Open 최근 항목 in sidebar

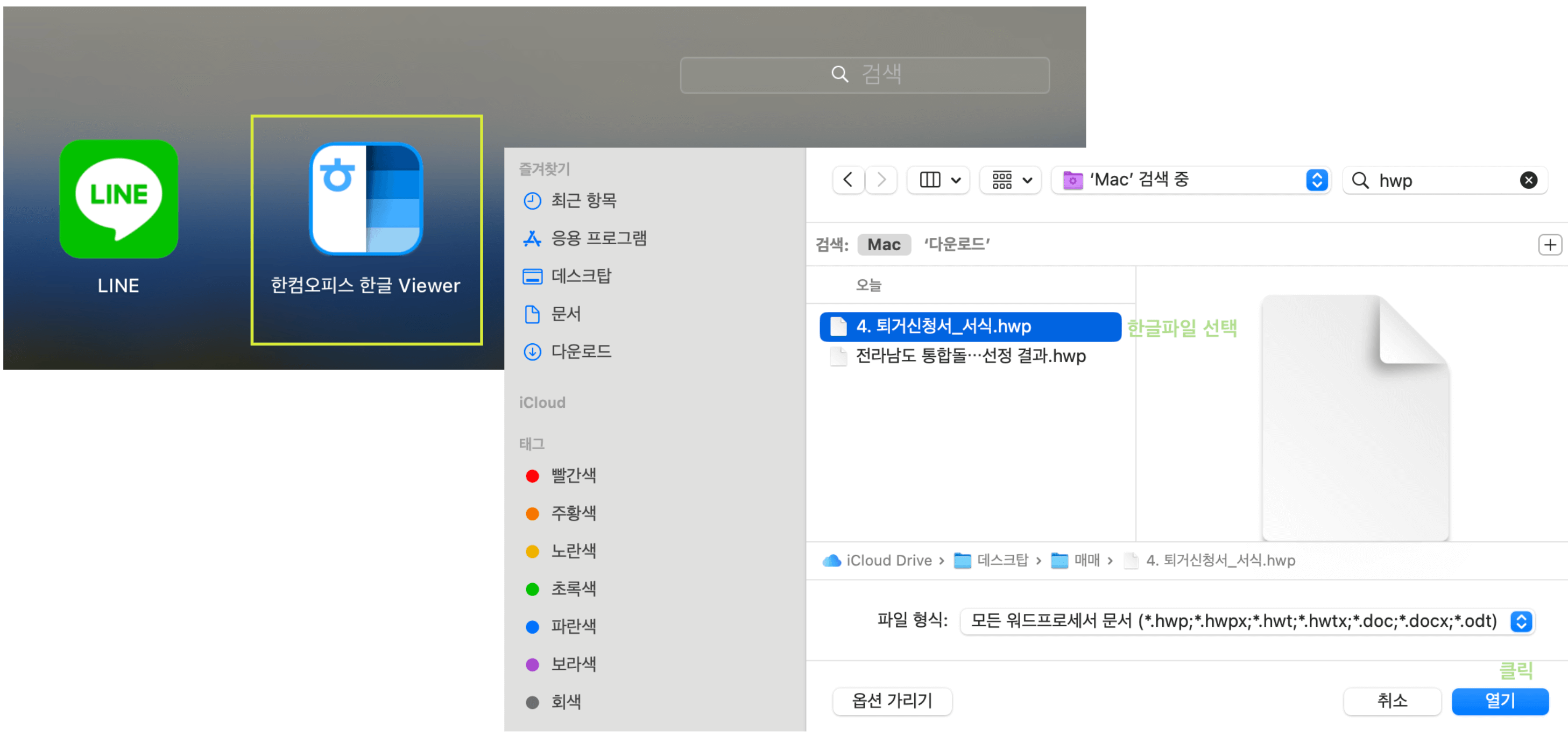583,200
